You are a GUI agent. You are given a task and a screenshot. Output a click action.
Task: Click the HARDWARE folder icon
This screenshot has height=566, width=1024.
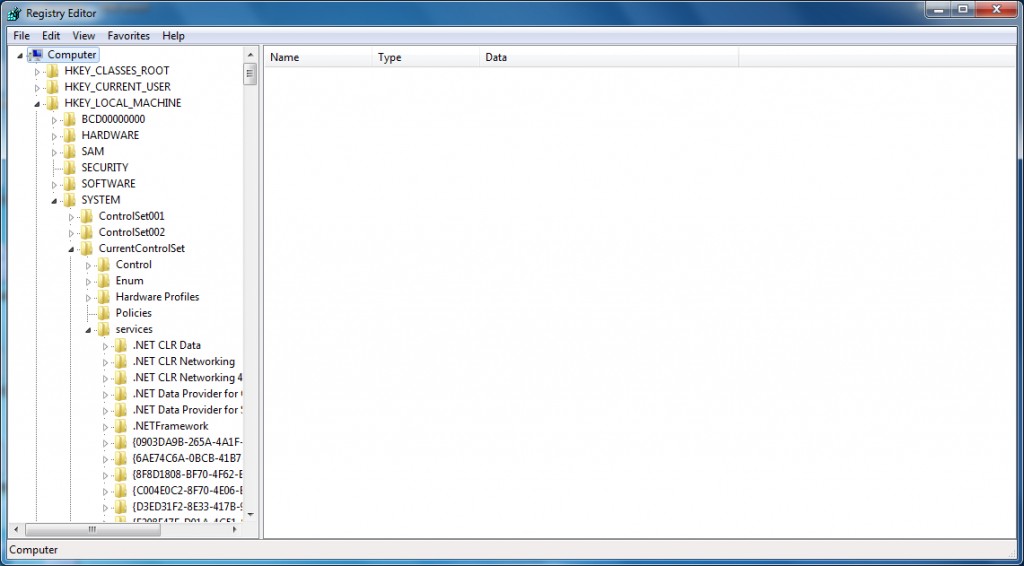pyautogui.click(x=70, y=135)
